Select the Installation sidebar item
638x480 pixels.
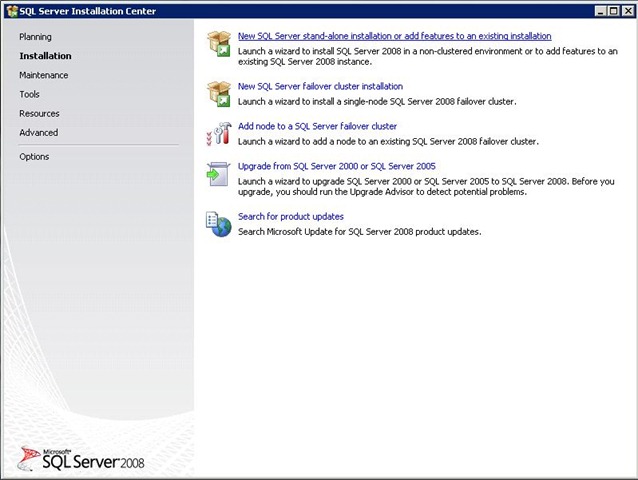(x=45, y=56)
